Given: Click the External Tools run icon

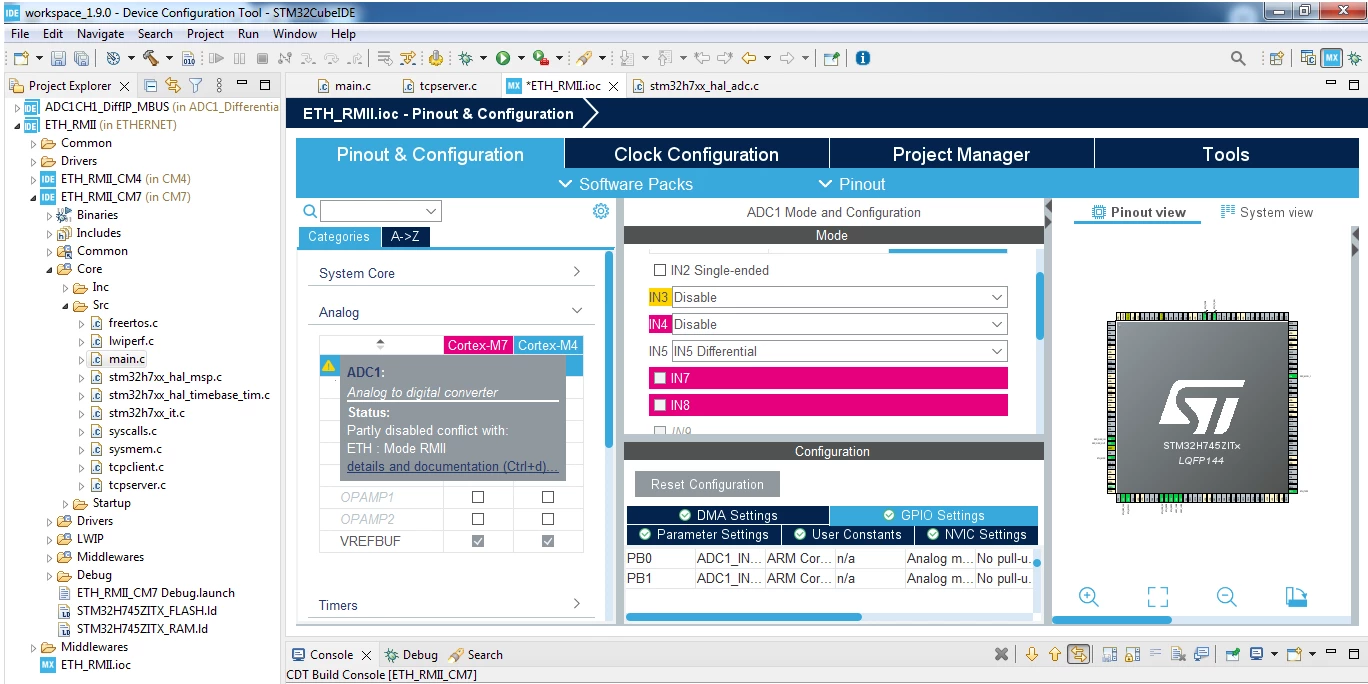Looking at the screenshot, I should point(540,58).
